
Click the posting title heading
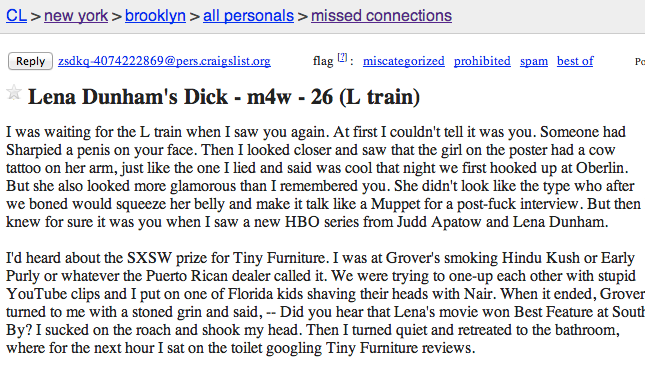(x=224, y=97)
